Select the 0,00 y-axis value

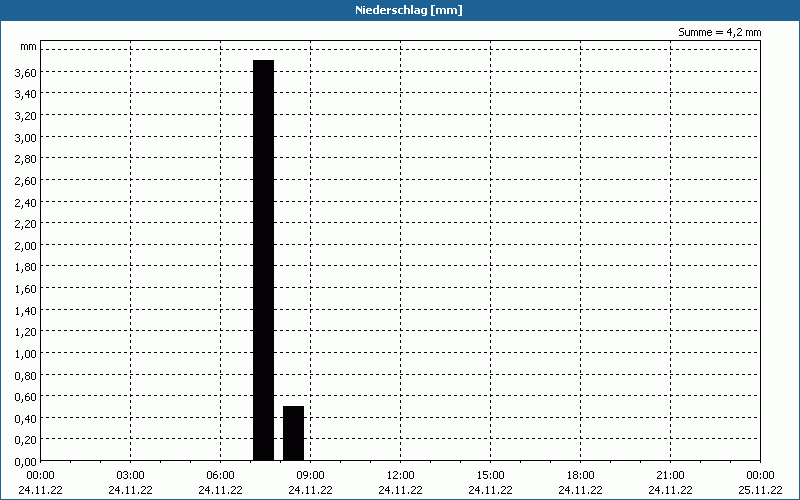tap(26, 462)
